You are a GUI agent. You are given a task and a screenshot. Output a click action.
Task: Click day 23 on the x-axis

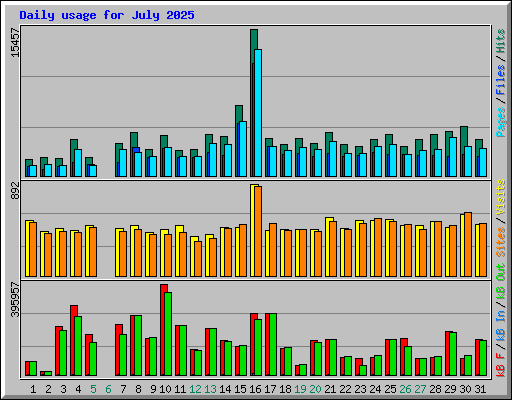(360, 389)
